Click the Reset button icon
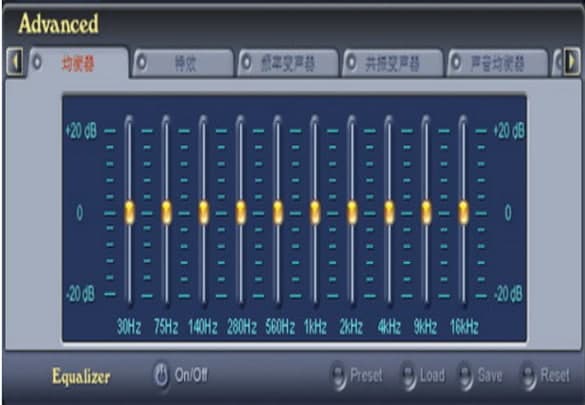Image resolution: width=585 pixels, height=405 pixels. coord(528,376)
